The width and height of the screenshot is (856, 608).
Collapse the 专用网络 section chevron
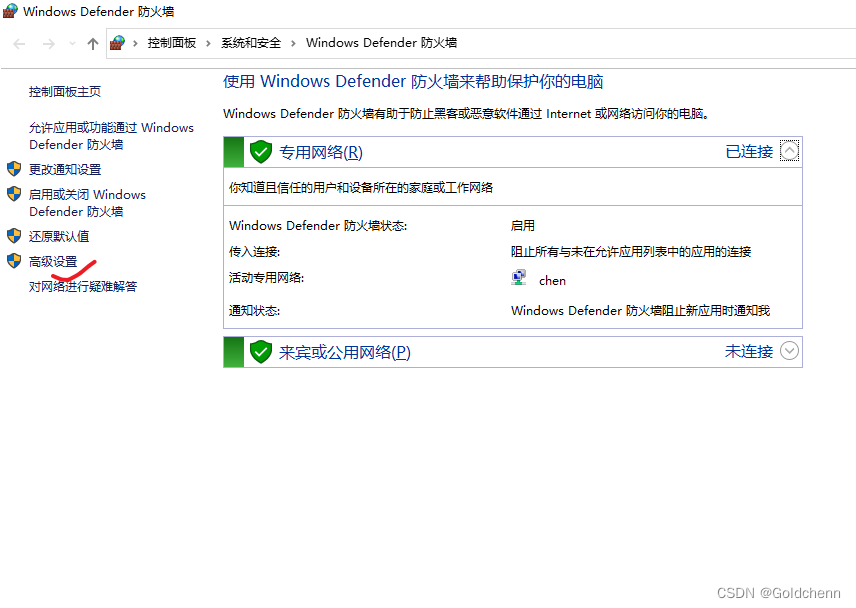click(789, 150)
